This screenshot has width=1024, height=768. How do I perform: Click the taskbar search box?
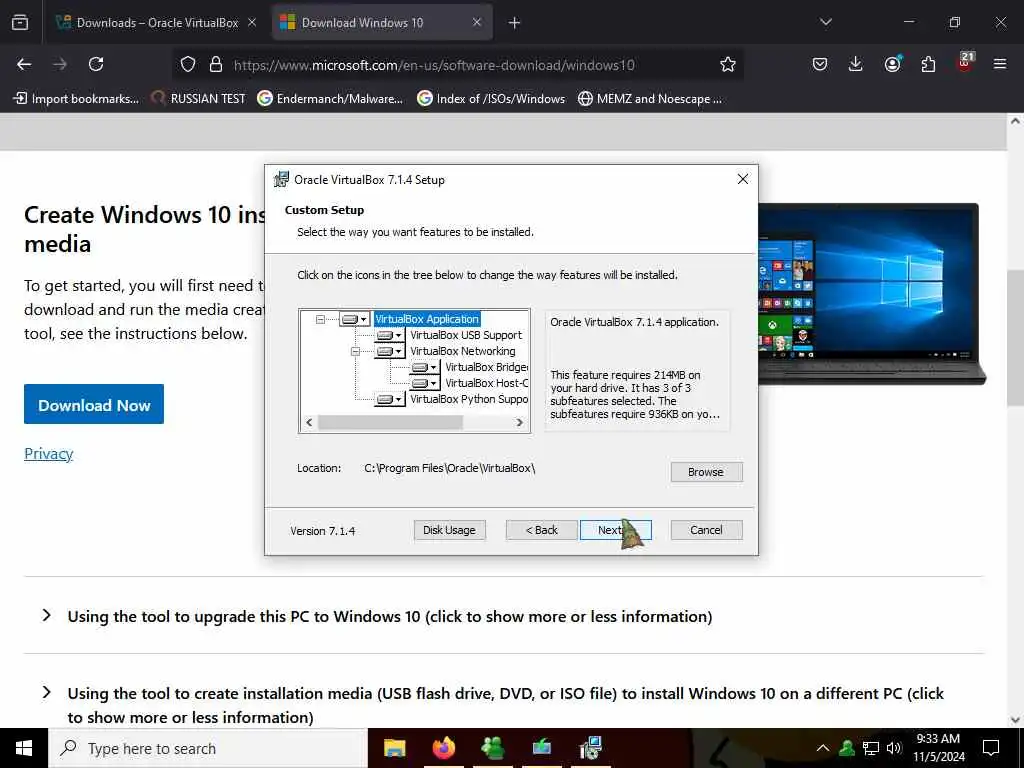click(208, 748)
